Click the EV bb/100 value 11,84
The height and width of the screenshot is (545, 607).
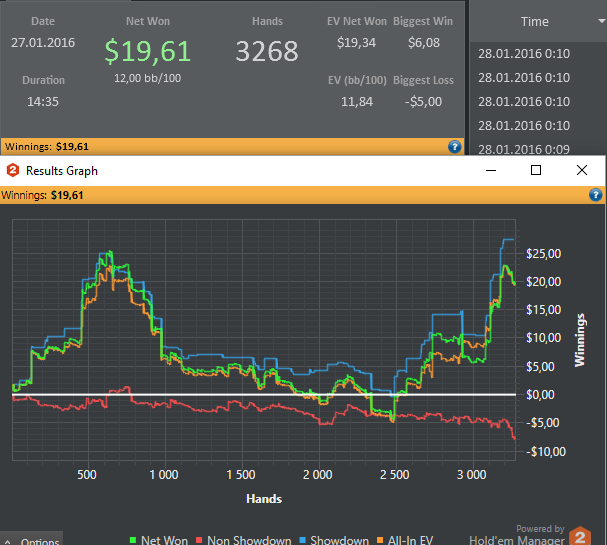357,101
